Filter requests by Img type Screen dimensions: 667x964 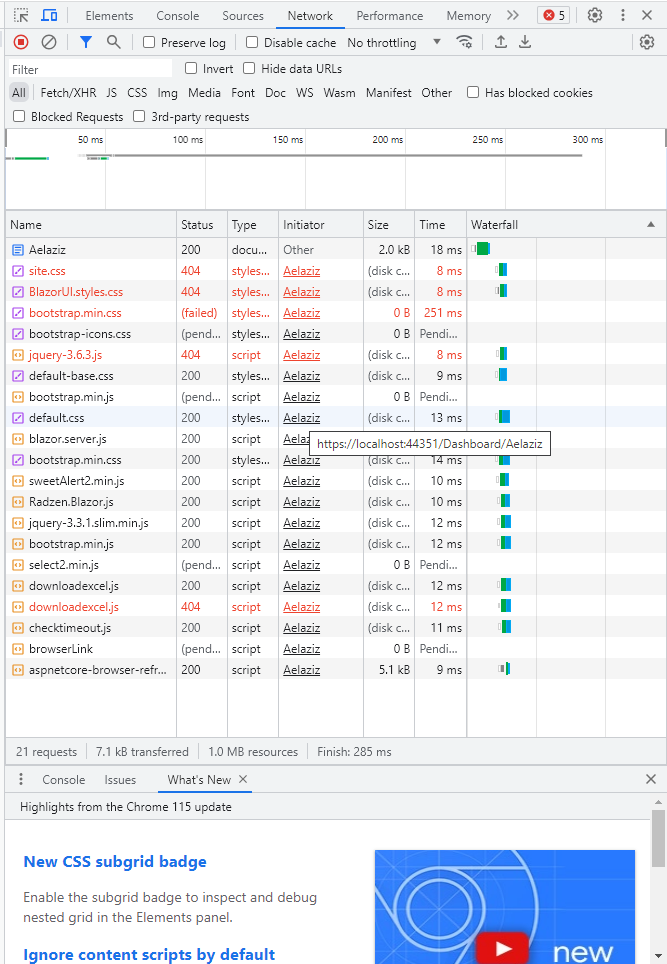click(x=167, y=93)
